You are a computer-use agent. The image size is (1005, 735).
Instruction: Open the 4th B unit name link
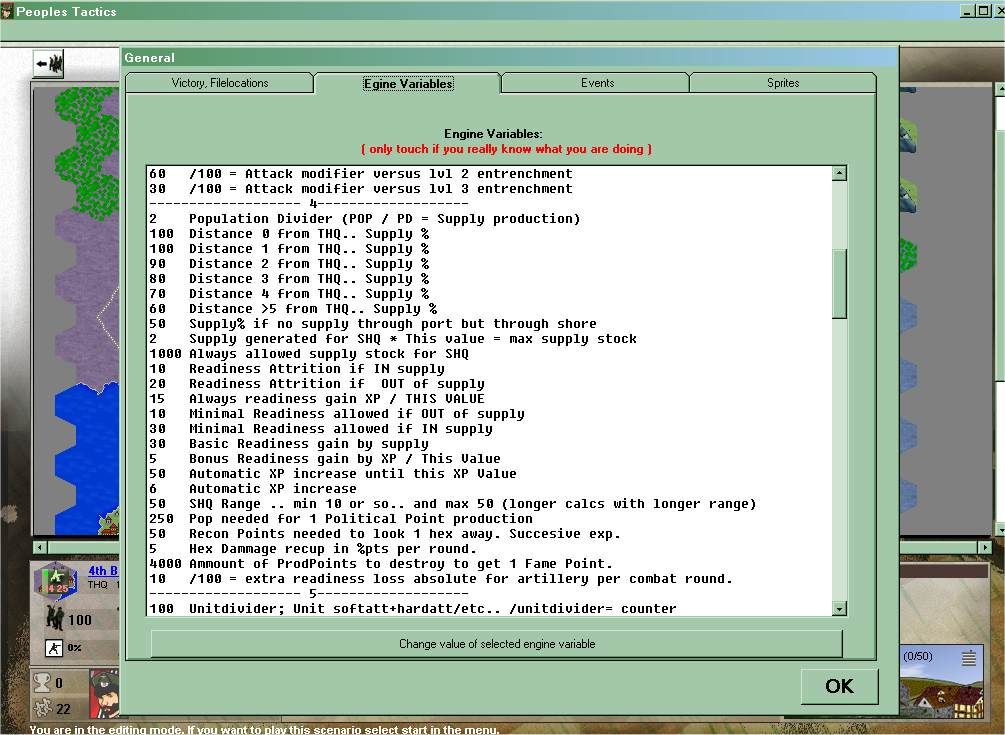click(x=103, y=572)
